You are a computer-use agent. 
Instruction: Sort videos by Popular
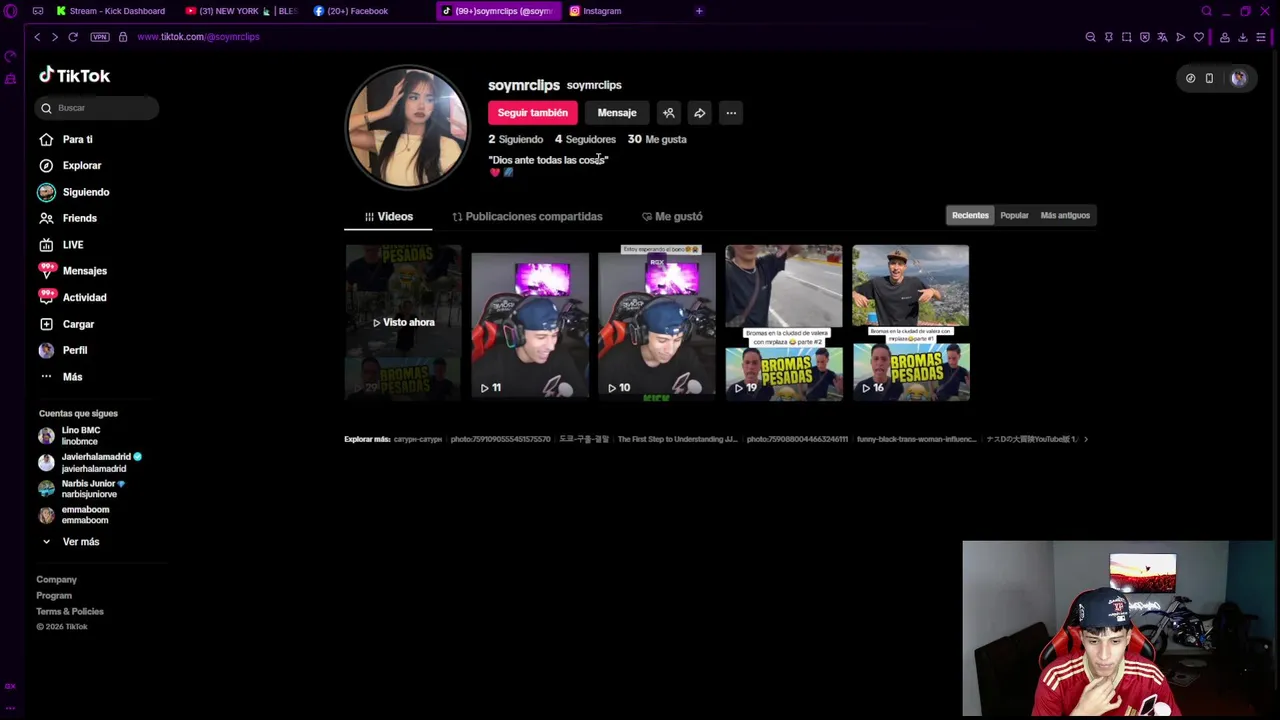[x=1014, y=215]
